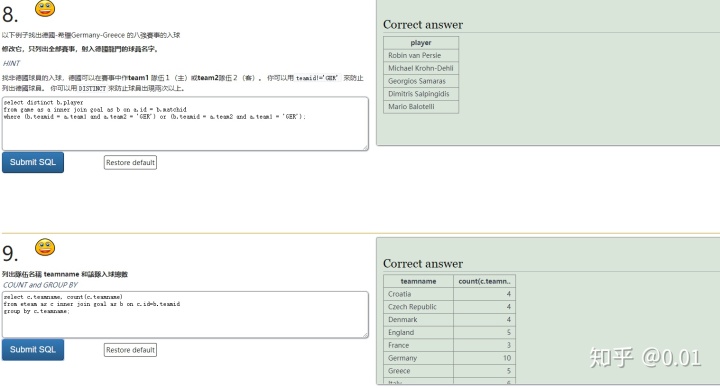
Task: Select the 'Greece' row cell
Action: coord(418,371)
